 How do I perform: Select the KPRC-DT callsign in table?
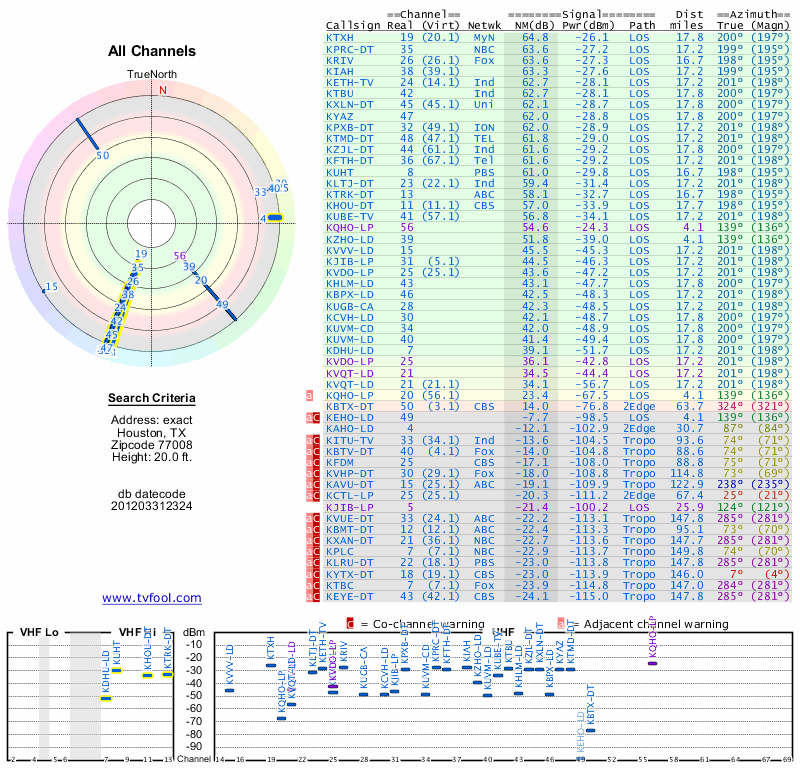coord(350,49)
